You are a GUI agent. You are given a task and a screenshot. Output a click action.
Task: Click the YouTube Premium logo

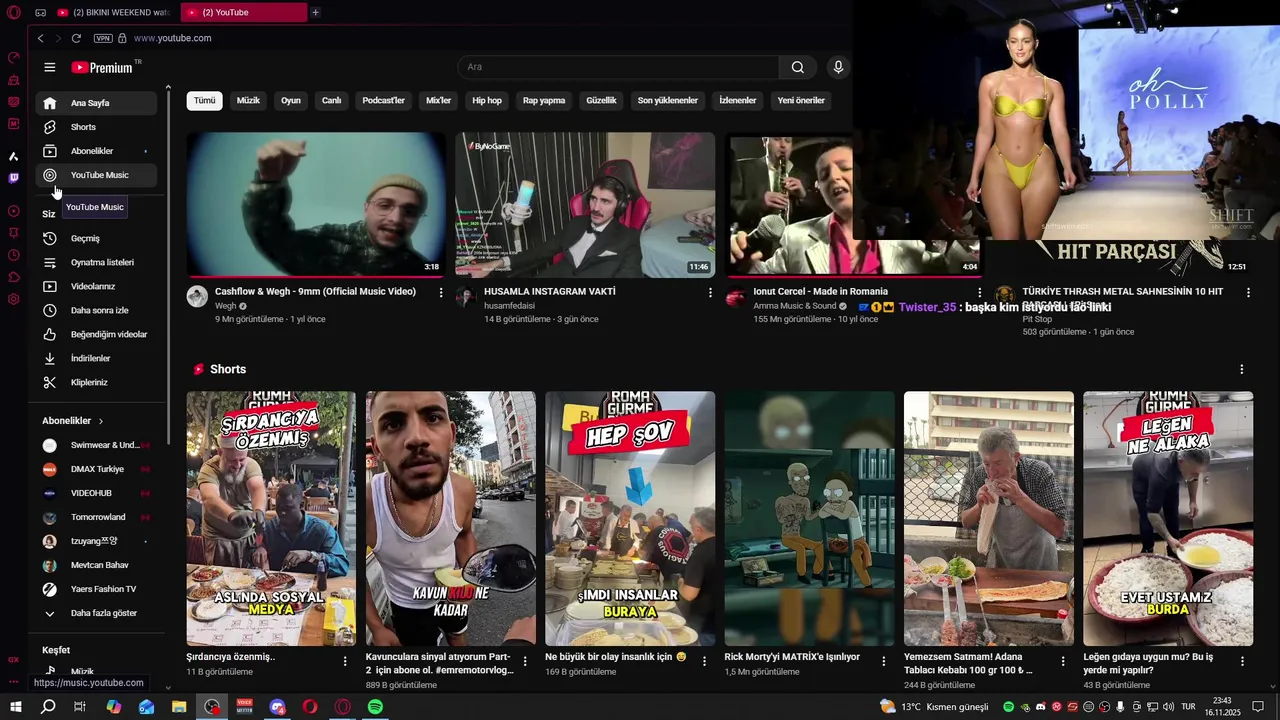[x=101, y=67]
